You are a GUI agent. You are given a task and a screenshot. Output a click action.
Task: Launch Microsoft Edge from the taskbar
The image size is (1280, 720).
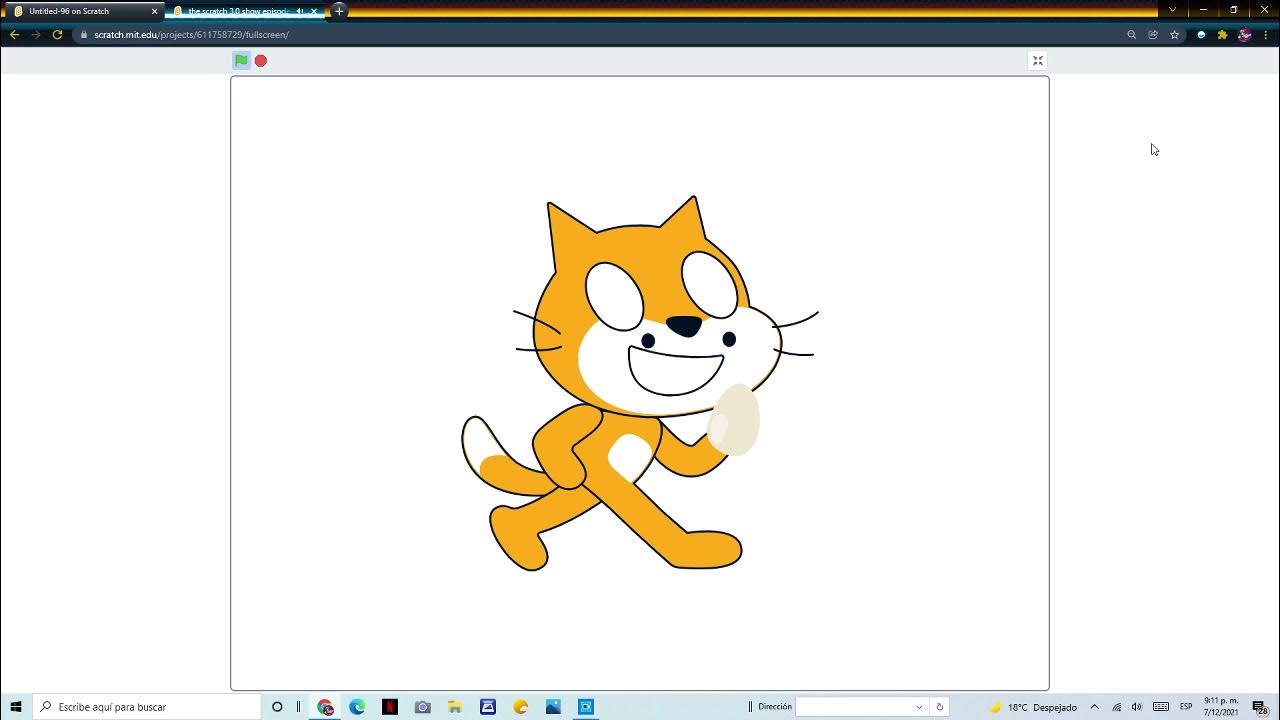coord(357,707)
